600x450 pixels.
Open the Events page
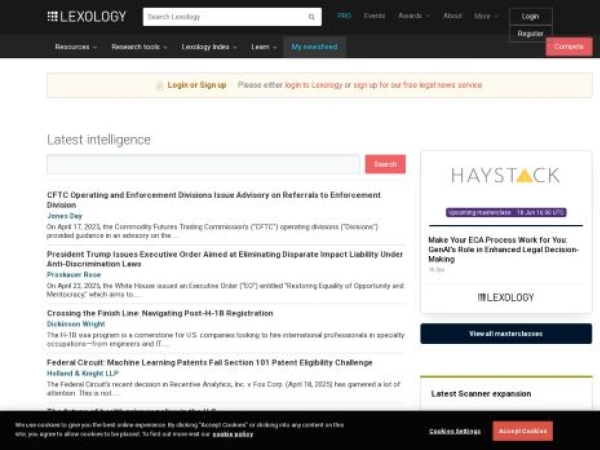click(x=374, y=16)
